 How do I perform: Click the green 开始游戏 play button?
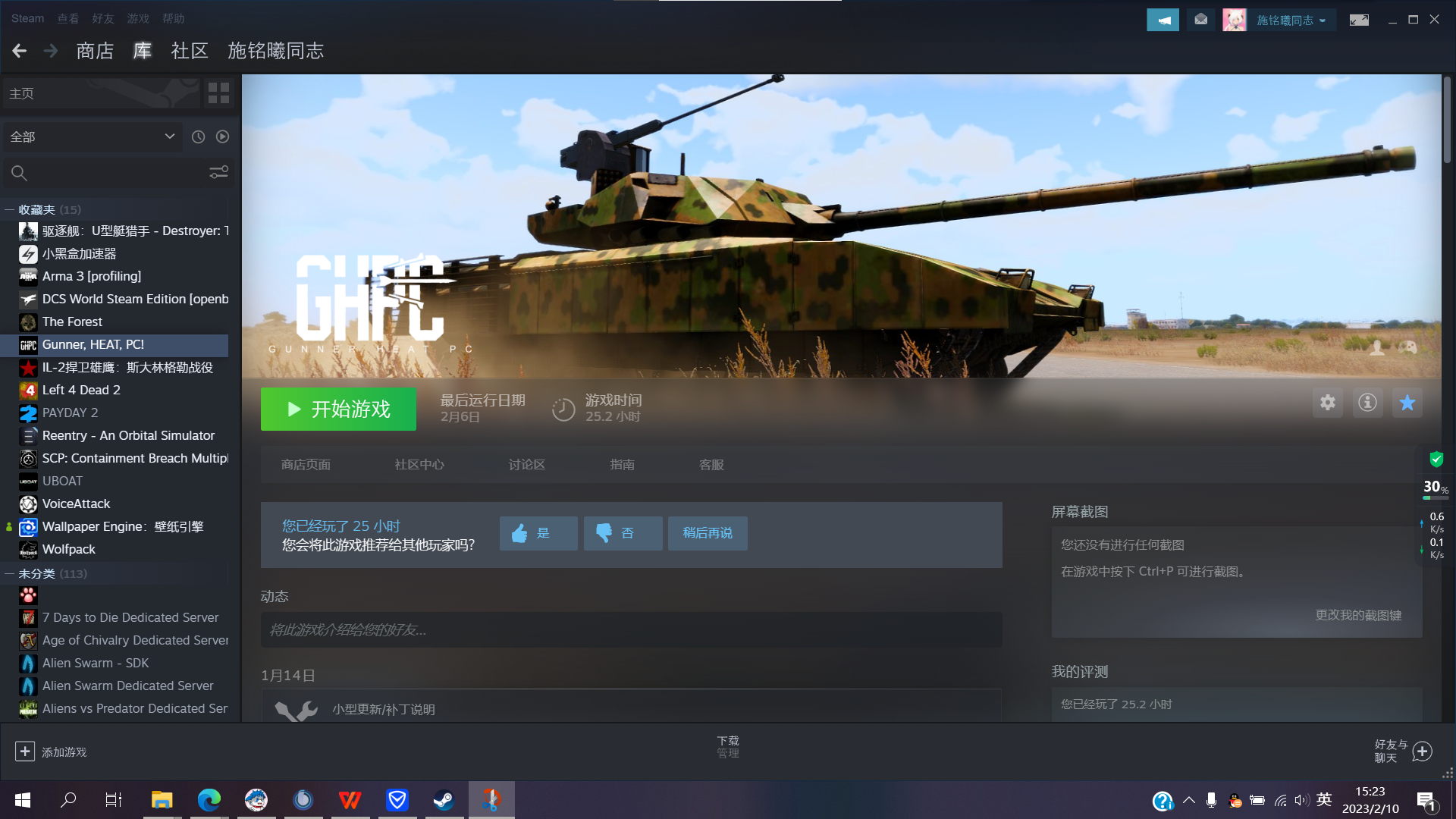tap(338, 409)
